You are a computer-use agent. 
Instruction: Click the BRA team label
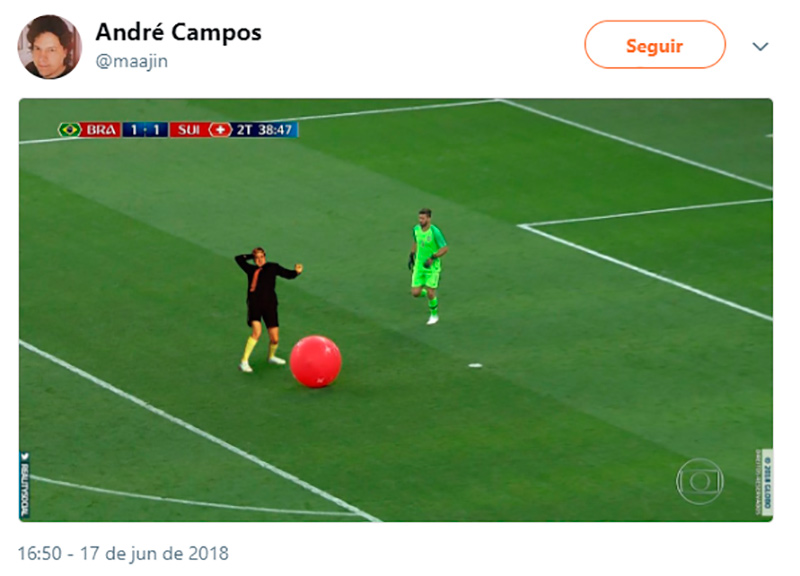tap(101, 130)
